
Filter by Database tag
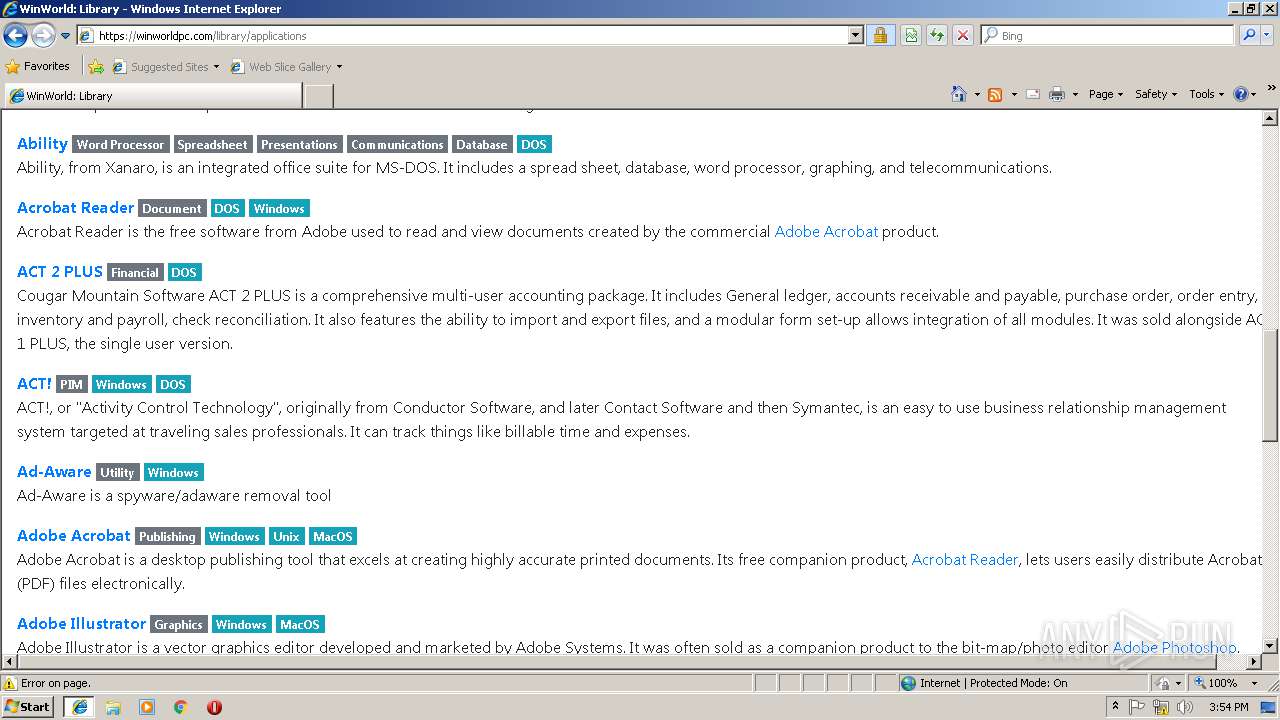coord(482,145)
